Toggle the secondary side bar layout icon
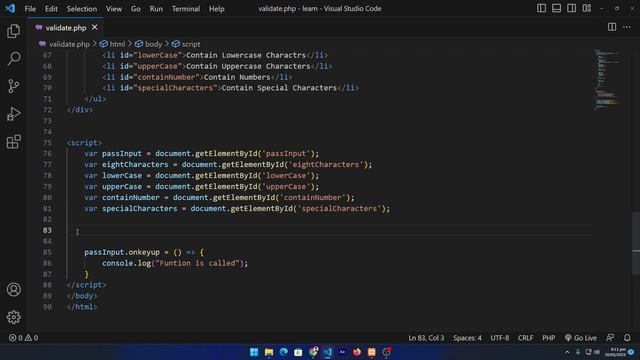The width and height of the screenshot is (640, 360). [x=571, y=8]
